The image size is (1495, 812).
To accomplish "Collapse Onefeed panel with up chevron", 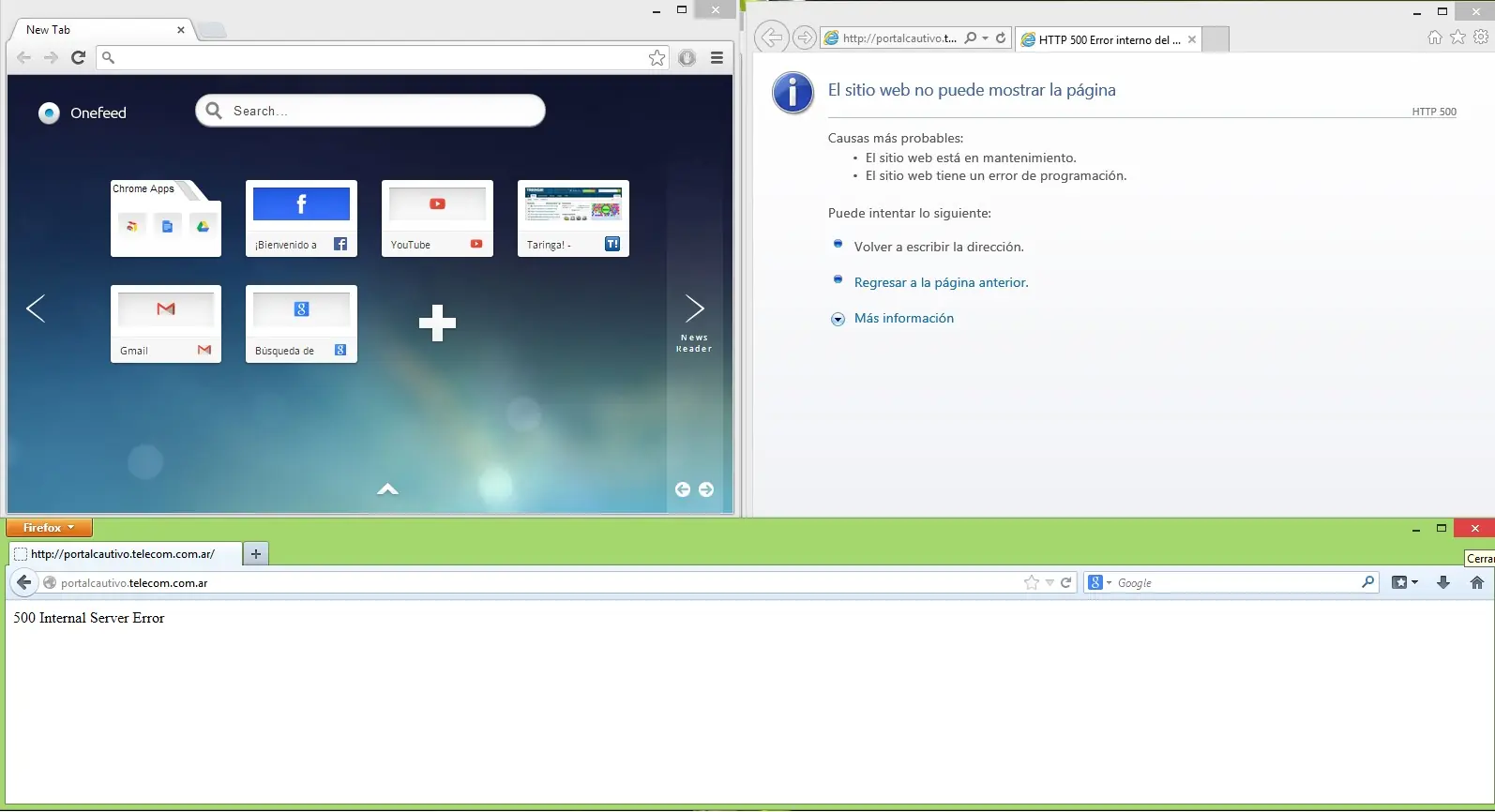I will click(x=387, y=489).
